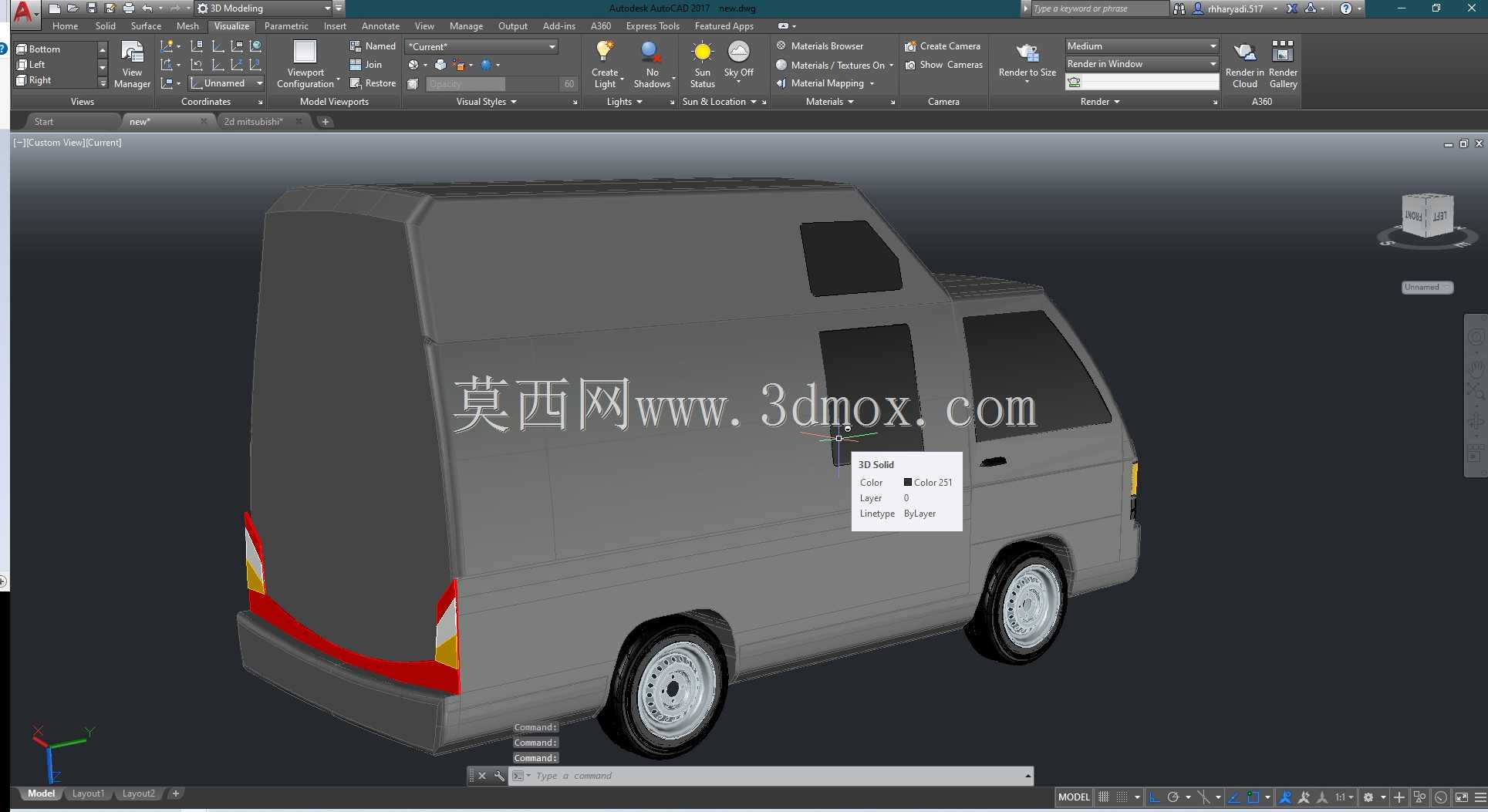1488x812 pixels.
Task: Undo the last action with the arrow icon
Action: [x=147, y=8]
